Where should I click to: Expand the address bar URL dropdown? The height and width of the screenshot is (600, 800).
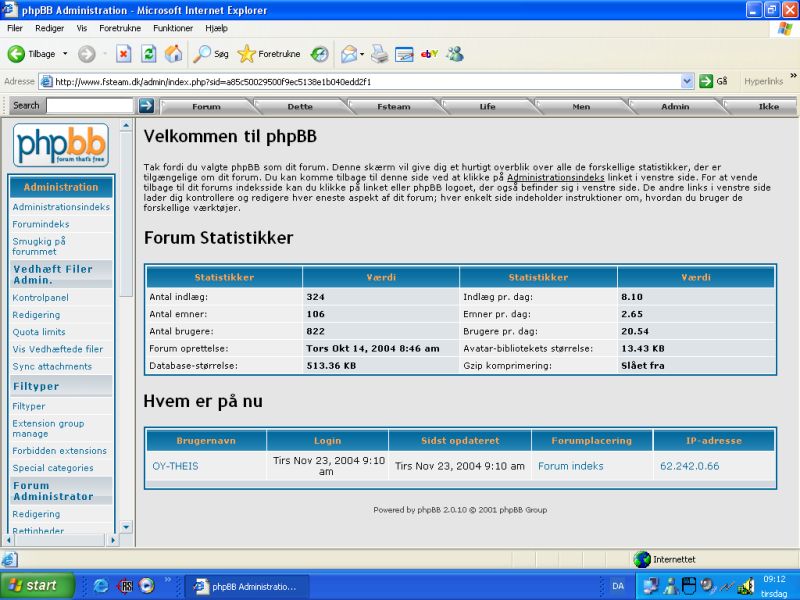click(x=687, y=81)
